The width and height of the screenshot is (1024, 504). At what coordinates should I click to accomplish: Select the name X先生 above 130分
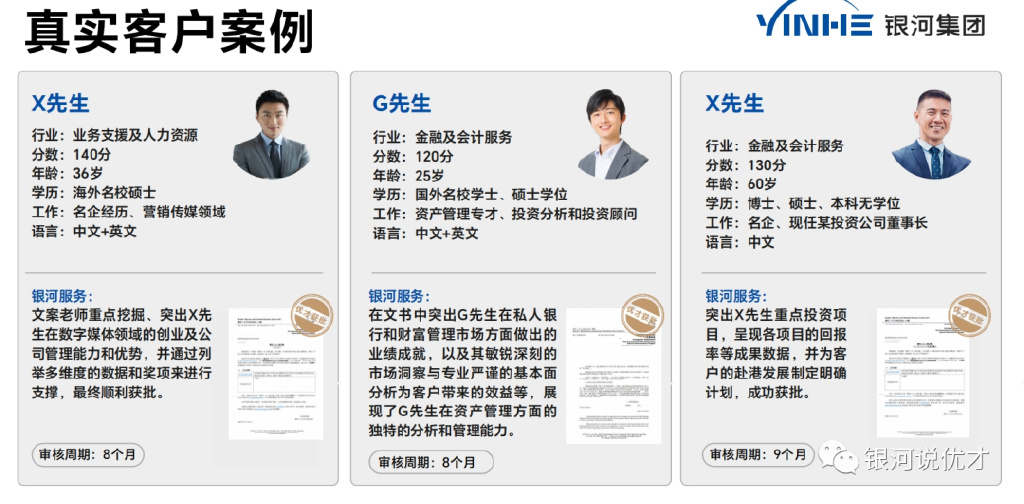[735, 103]
